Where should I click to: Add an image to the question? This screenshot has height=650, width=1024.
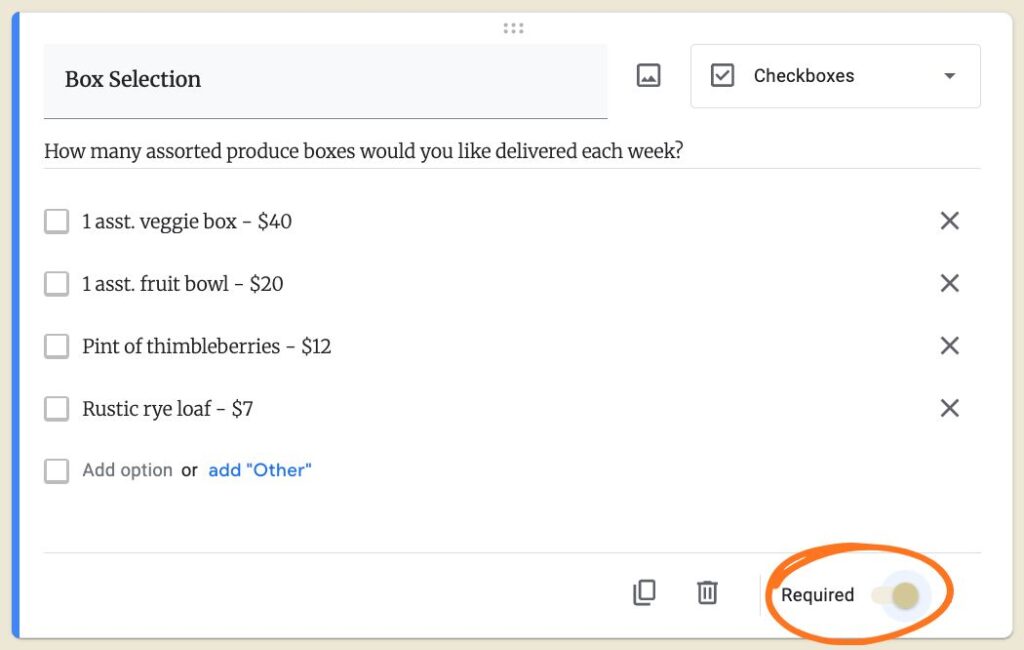tap(649, 76)
